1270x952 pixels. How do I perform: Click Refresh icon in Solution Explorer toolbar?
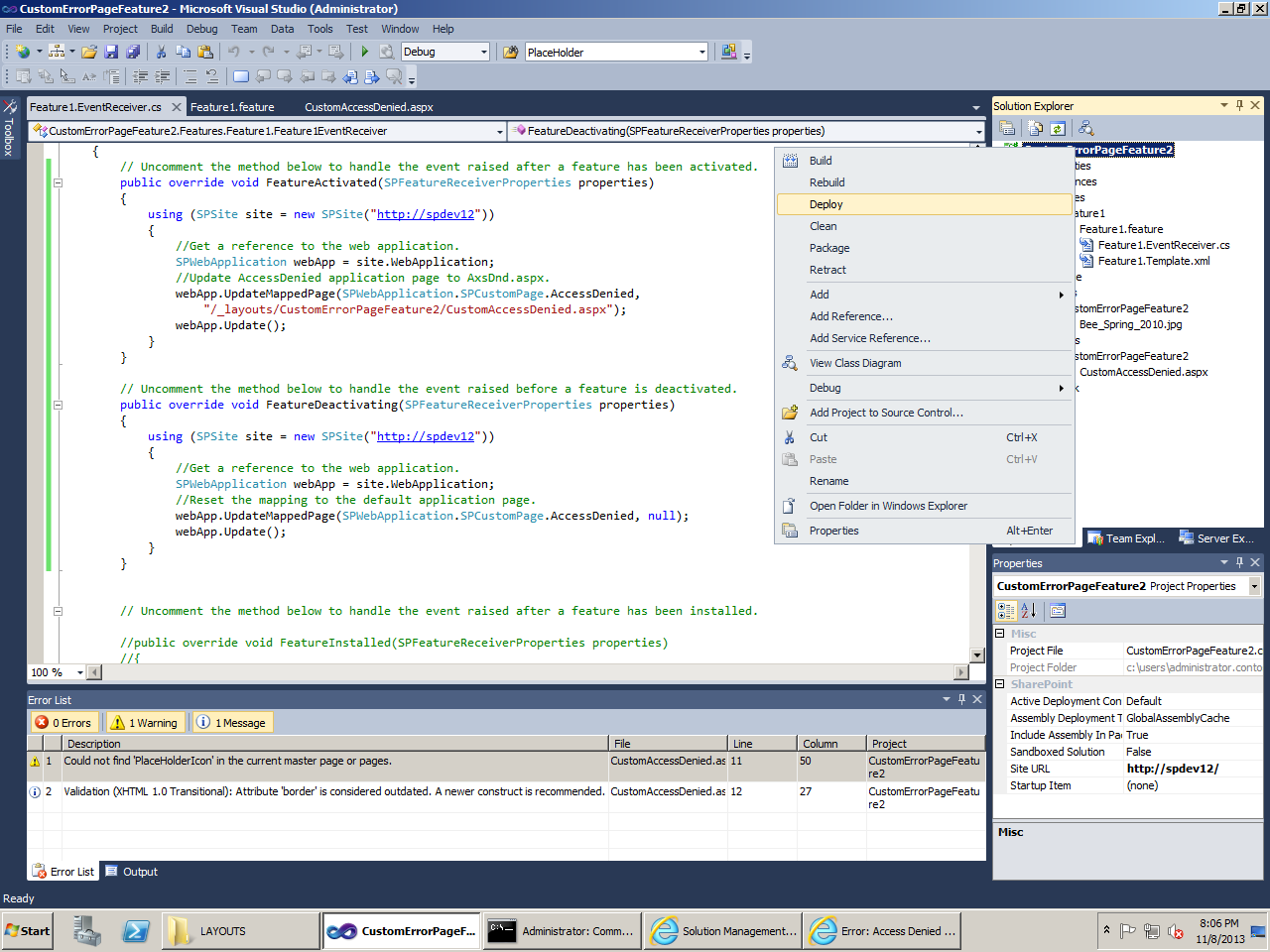1058,128
